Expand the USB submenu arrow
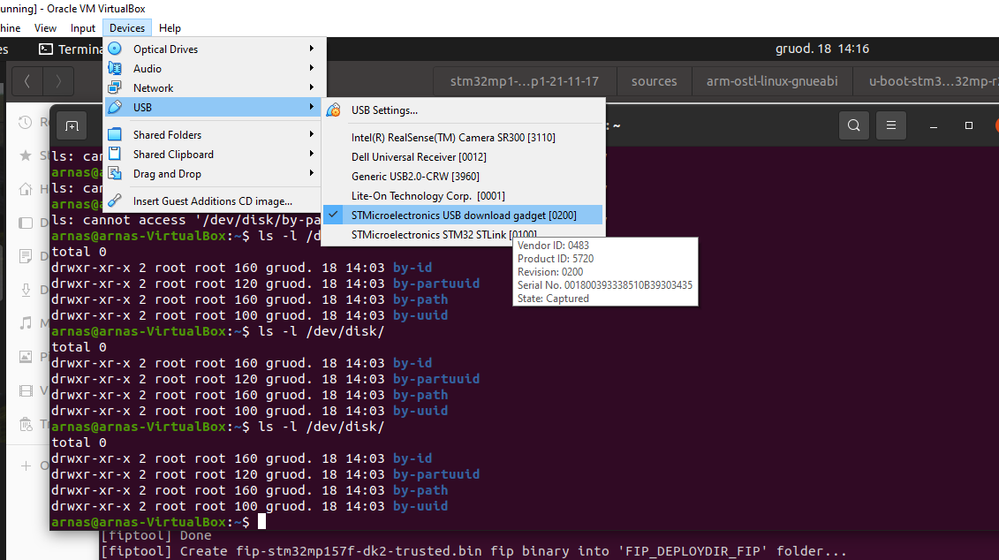999x560 pixels. click(x=312, y=107)
